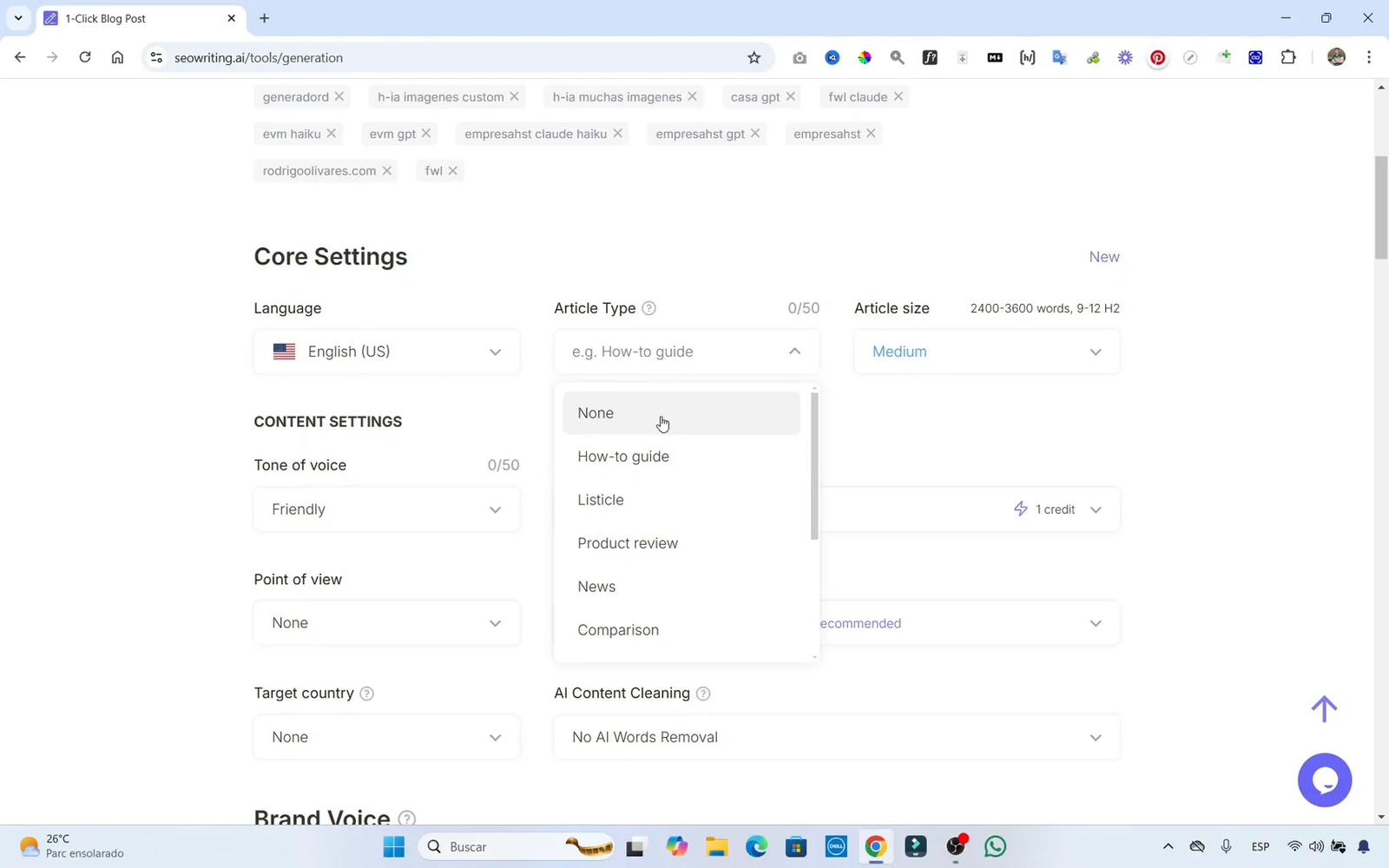Choose How-to guide article type
This screenshot has height=868, width=1389.
[623, 456]
